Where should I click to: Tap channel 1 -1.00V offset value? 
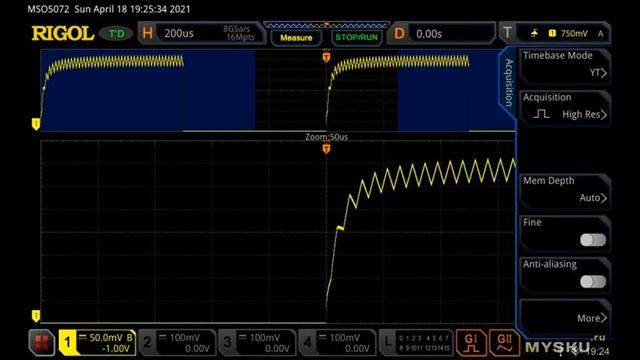(116, 349)
